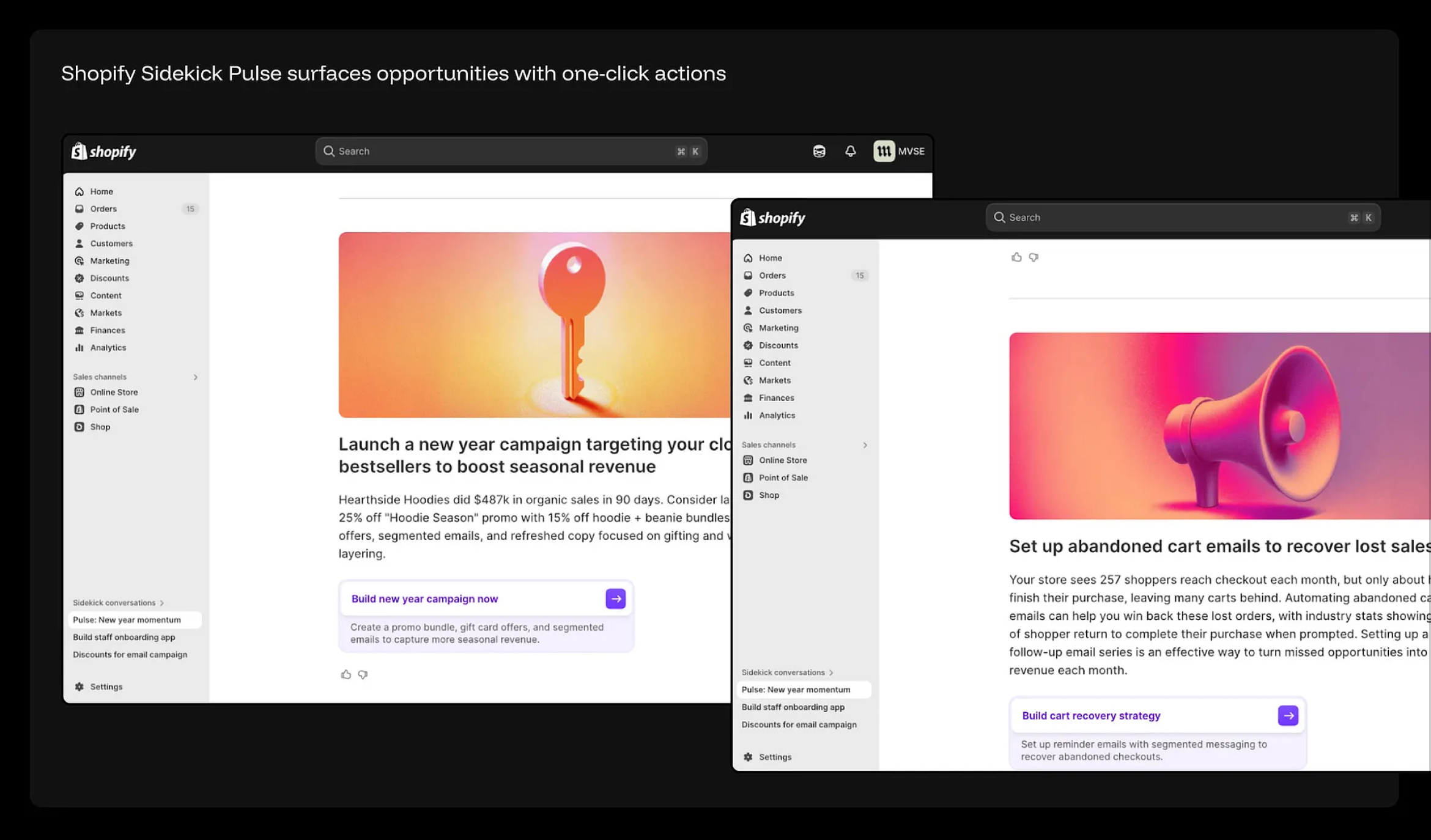
Task: Open Marketing in the back window sidebar
Action: coord(109,260)
